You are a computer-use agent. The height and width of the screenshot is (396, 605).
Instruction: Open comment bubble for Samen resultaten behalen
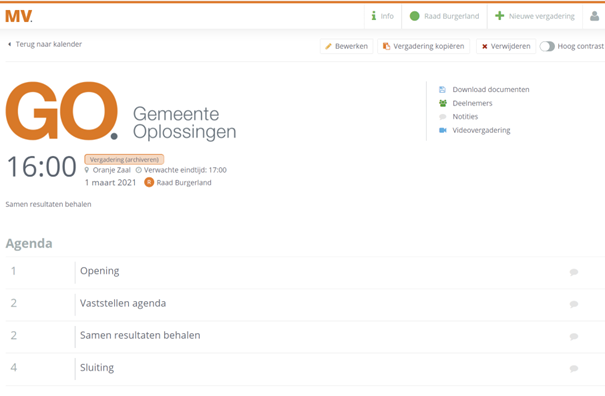pos(574,337)
